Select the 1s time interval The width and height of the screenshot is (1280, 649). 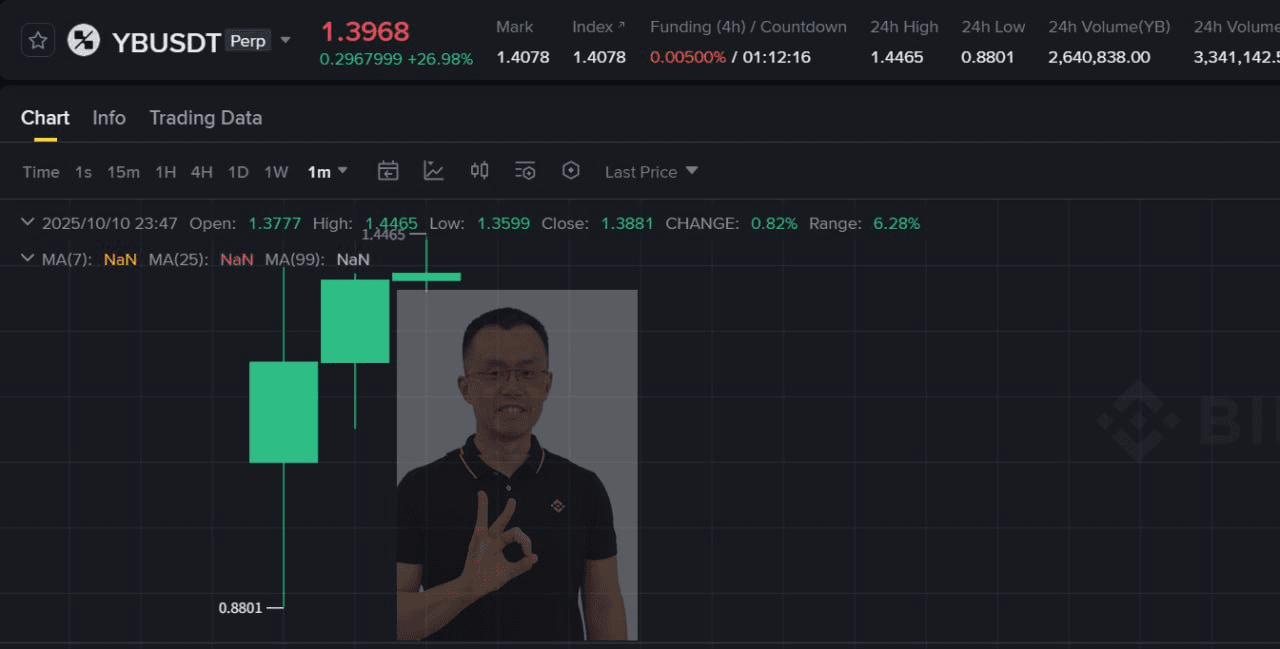pos(83,172)
